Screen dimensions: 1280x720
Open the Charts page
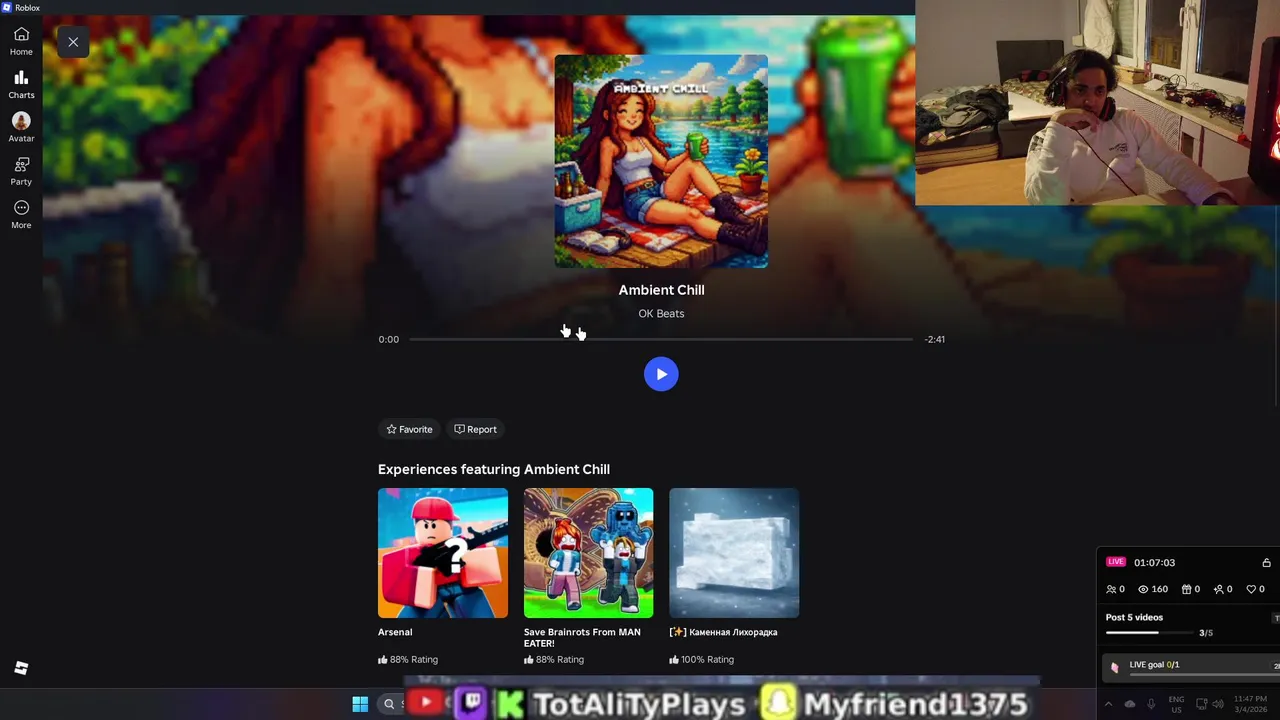pyautogui.click(x=21, y=85)
